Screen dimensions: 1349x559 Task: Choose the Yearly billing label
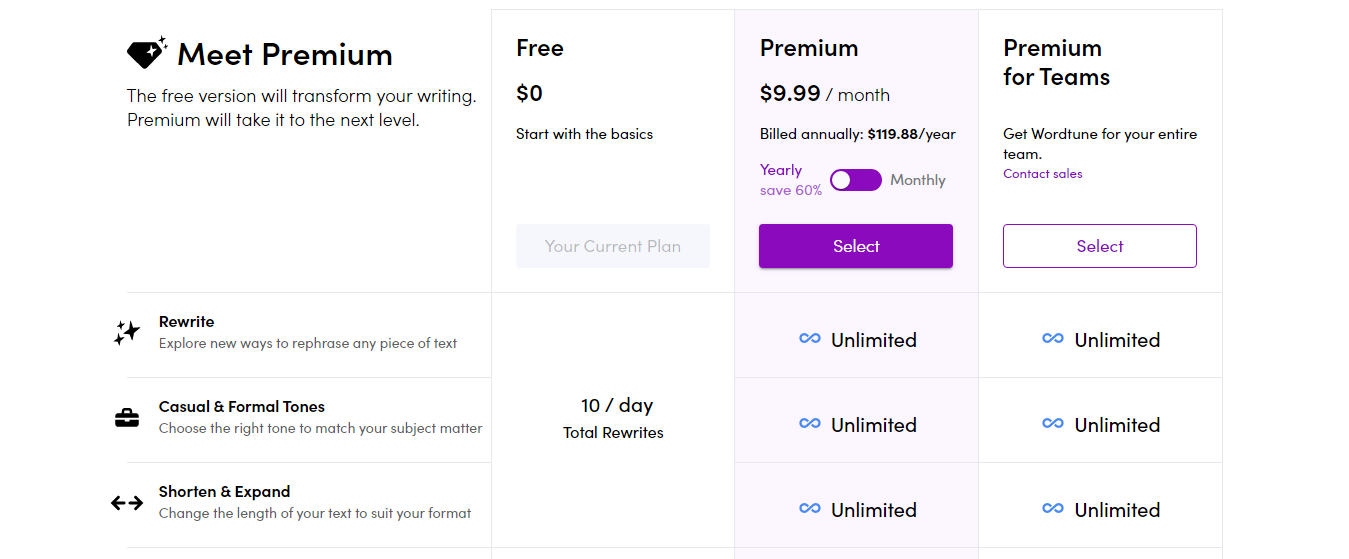click(x=781, y=170)
